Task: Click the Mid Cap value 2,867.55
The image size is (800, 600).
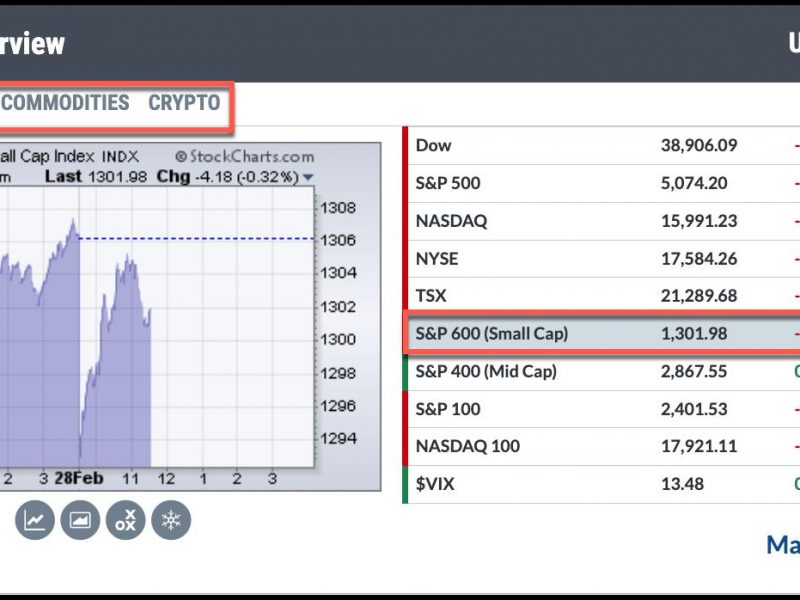Action: [694, 371]
